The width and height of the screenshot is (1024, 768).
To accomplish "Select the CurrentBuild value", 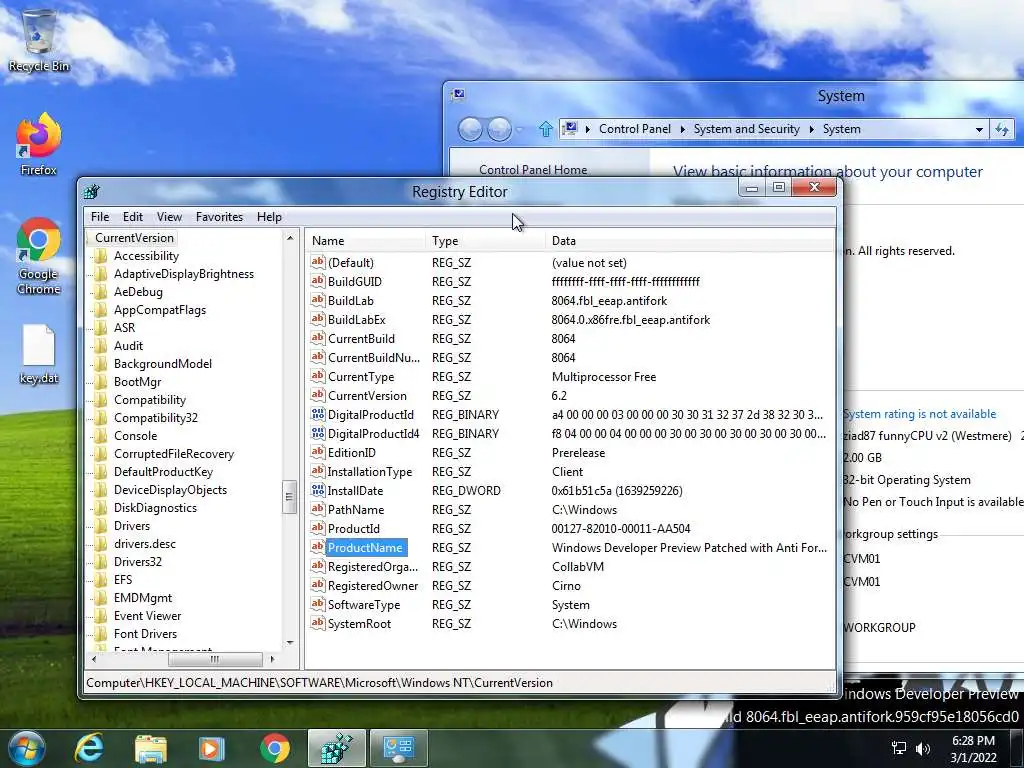I will [361, 338].
